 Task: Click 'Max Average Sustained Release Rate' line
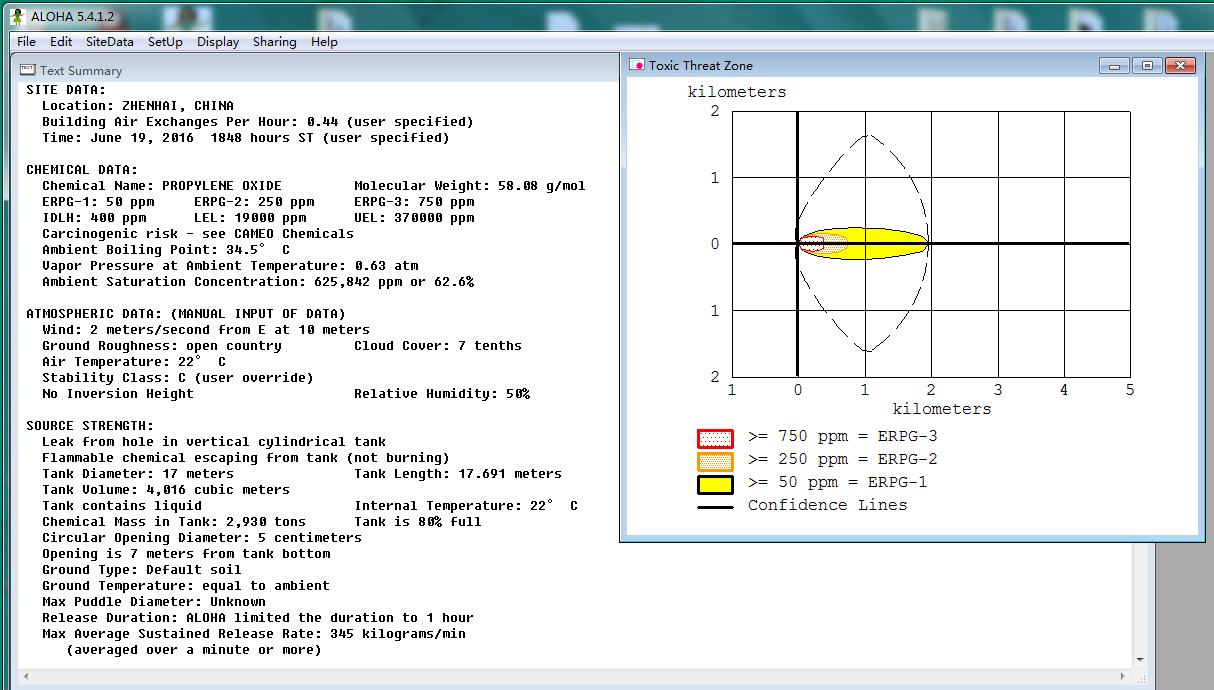(254, 634)
